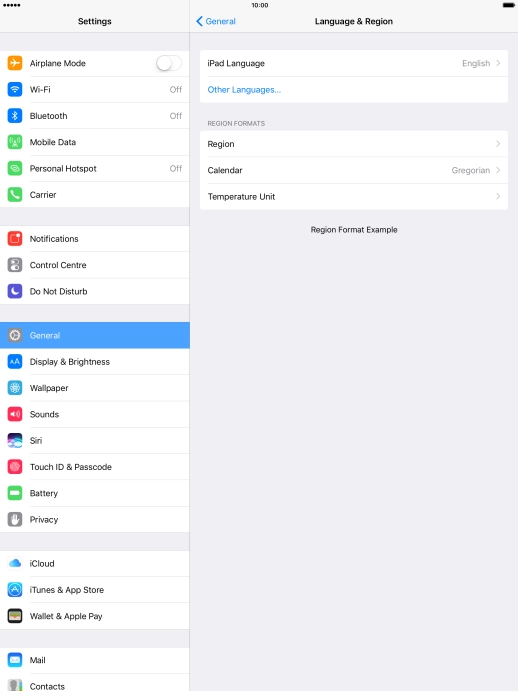
Task: Tap the Bluetooth icon in the sidebar
Action: coord(15,116)
